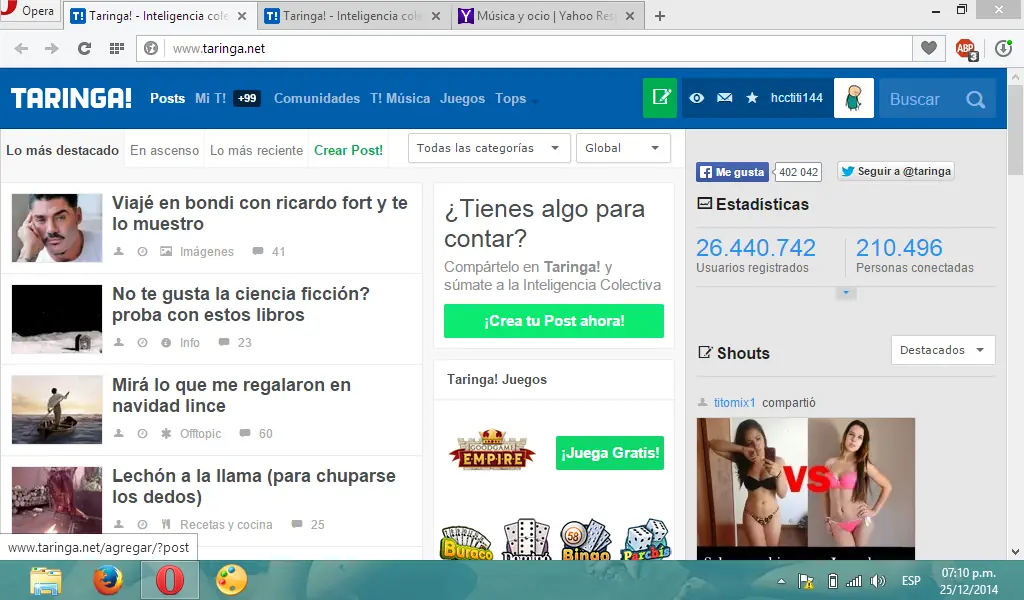
Task: Click the volume speaker tray icon
Action: coord(878,581)
